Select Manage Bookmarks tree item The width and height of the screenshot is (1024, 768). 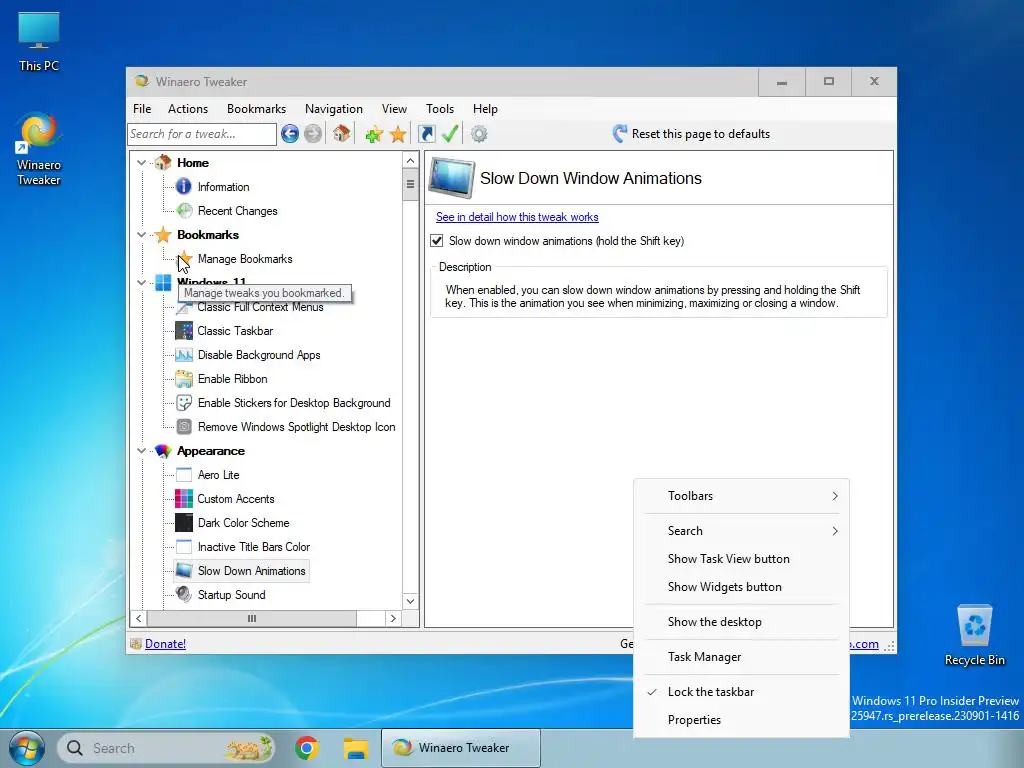click(x=245, y=259)
